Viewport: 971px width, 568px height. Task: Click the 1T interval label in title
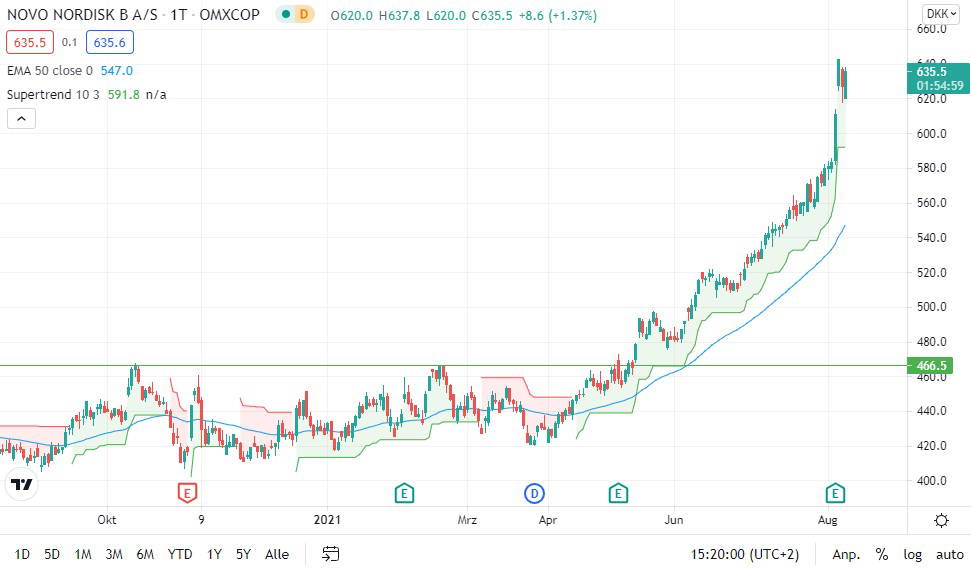178,14
